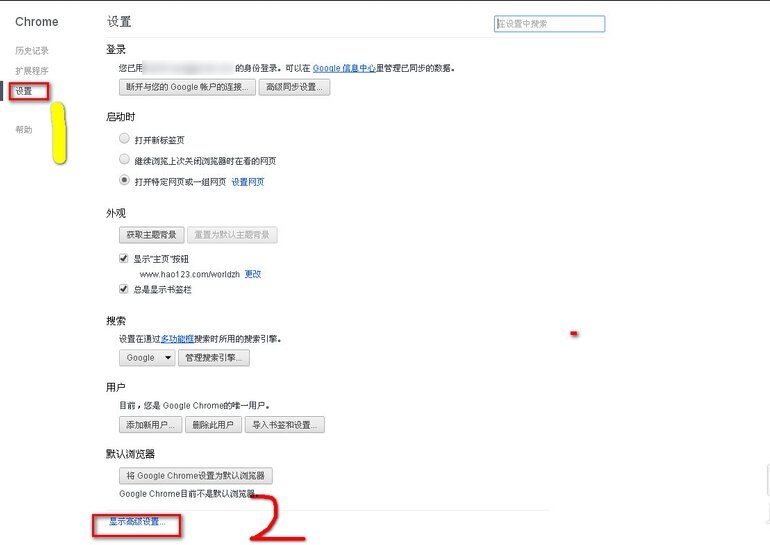The width and height of the screenshot is (770, 545).
Task: Click the www.hao123.com/worldzh homepage text
Action: [190, 274]
